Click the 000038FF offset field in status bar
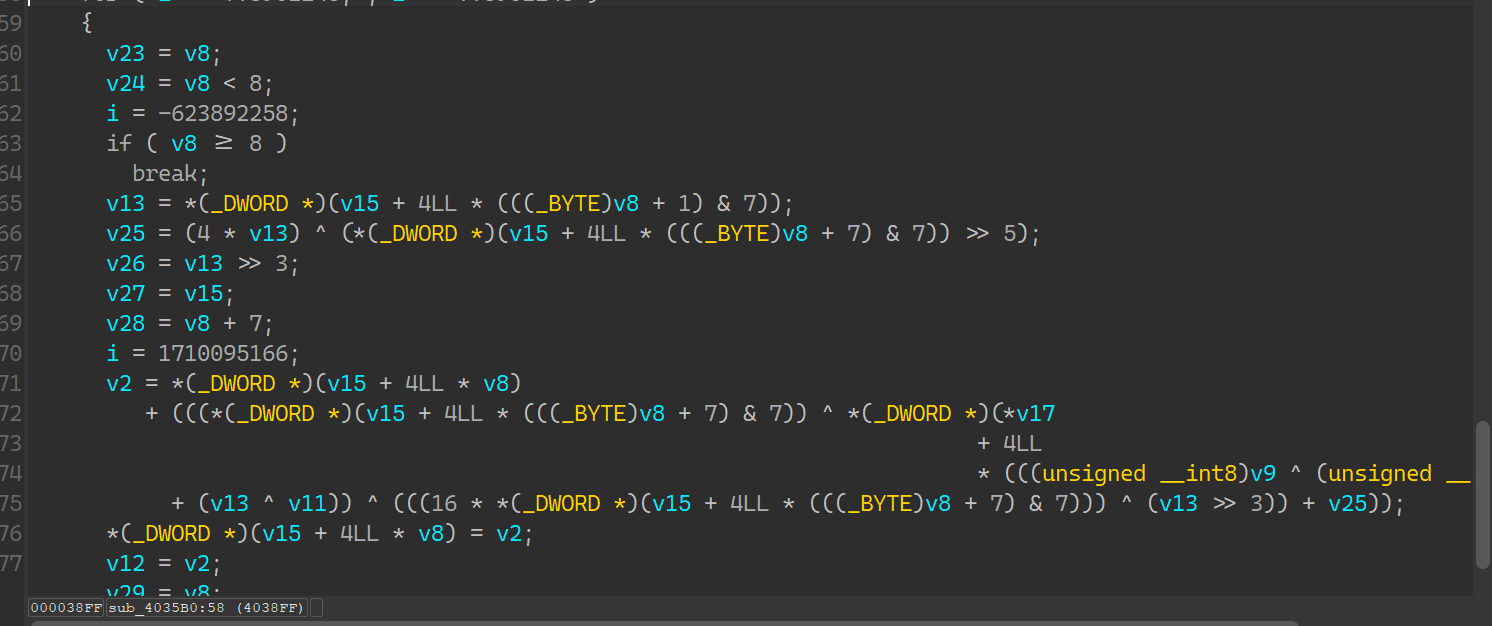1492x626 pixels. point(66,608)
